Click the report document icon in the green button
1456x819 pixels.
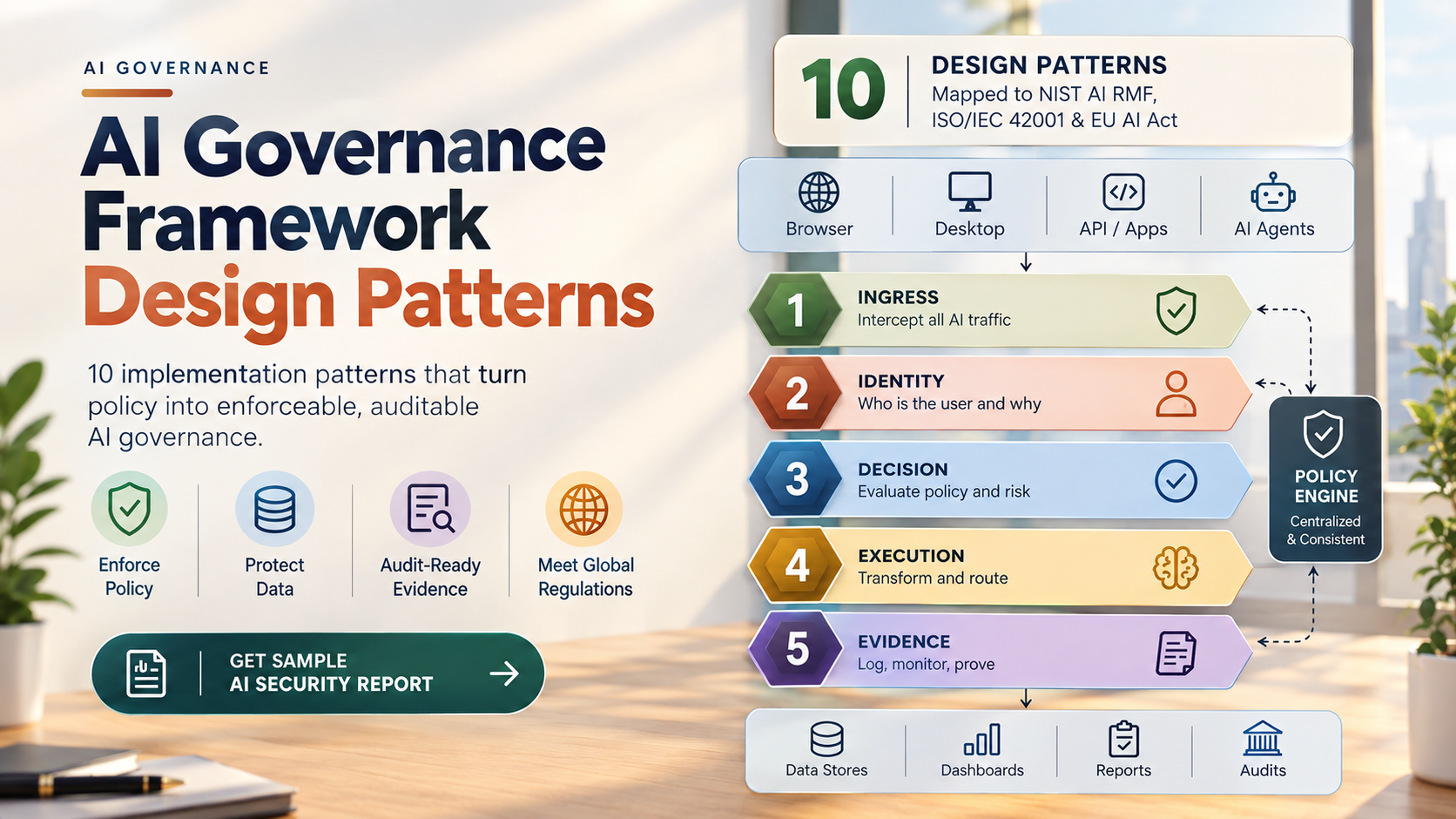[146, 673]
